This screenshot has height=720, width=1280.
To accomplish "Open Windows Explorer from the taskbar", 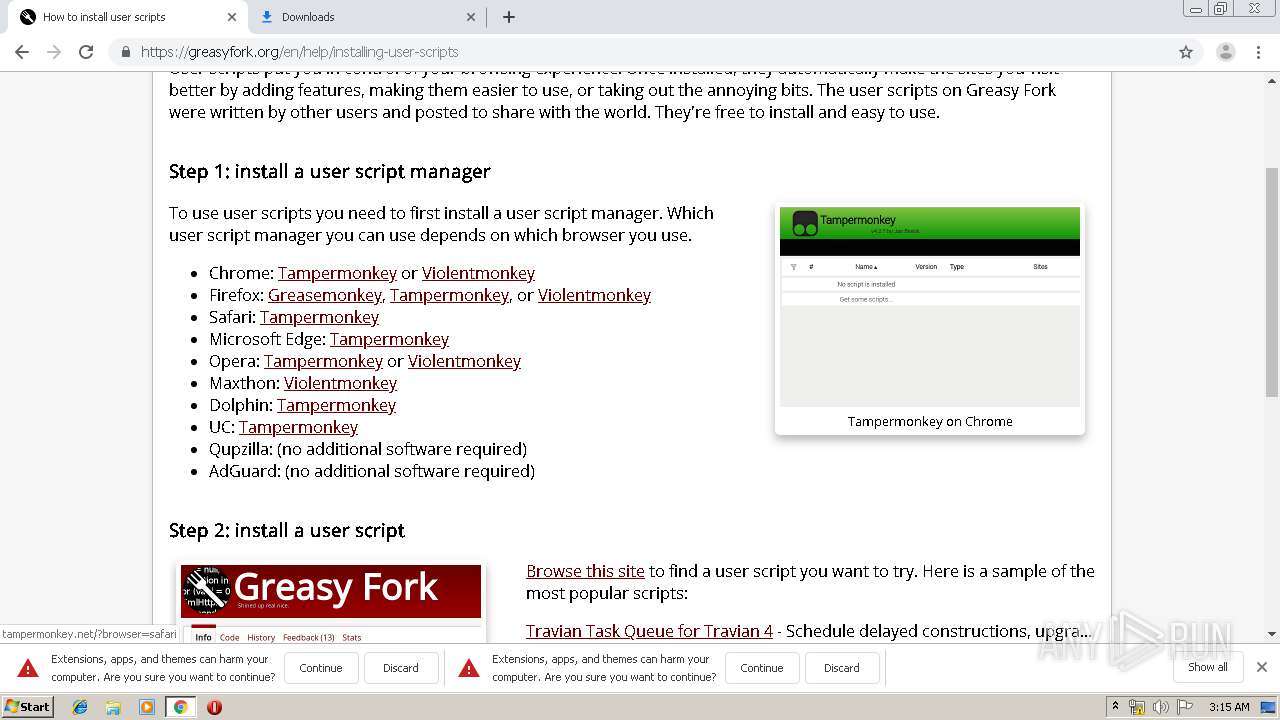I will (113, 707).
